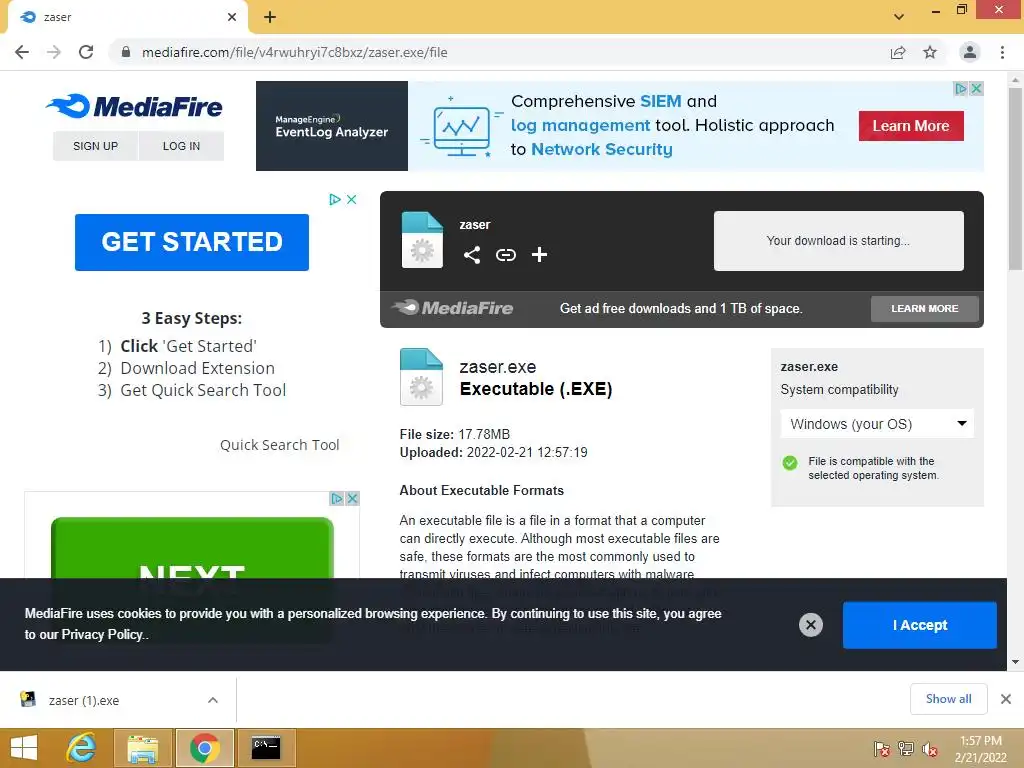Click the scrollbar down arrow
The width and height of the screenshot is (1024, 768).
[1015, 662]
